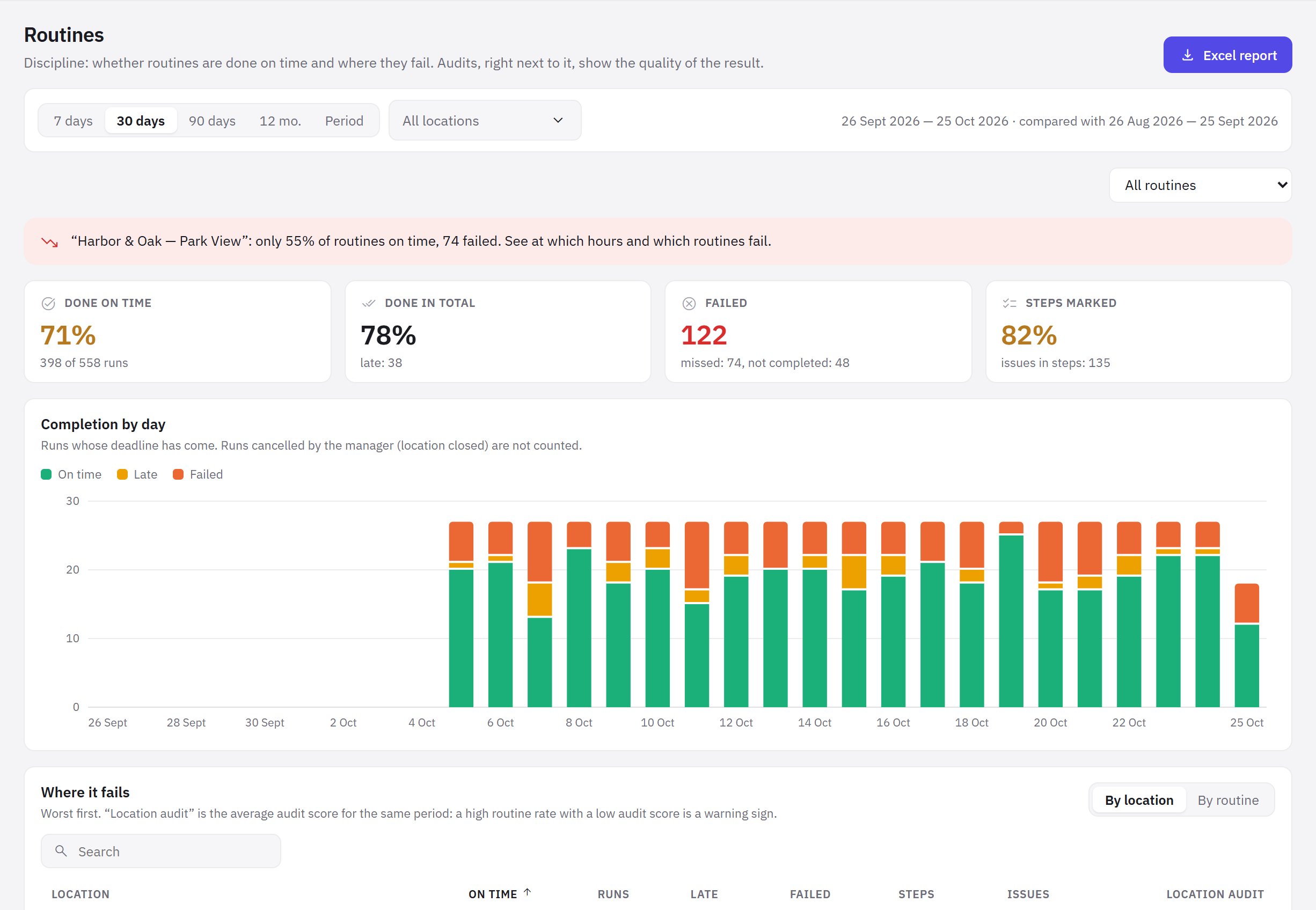Click the downward trend icon in the alert banner

(x=49, y=242)
